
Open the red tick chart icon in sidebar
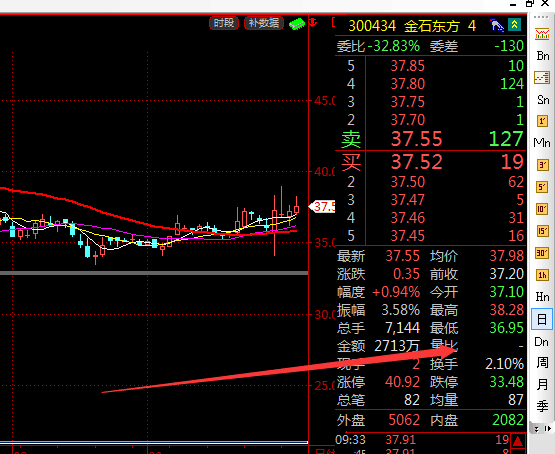[542, 78]
